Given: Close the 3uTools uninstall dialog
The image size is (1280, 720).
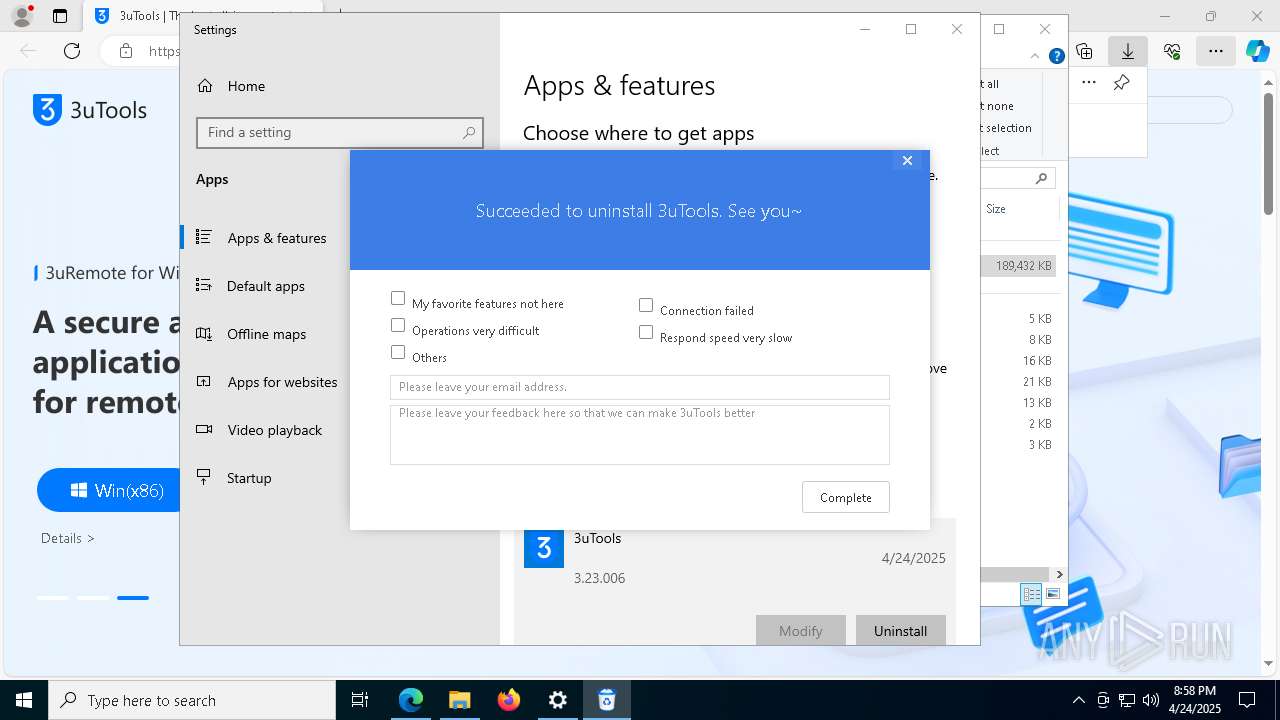Looking at the screenshot, I should point(907,160).
